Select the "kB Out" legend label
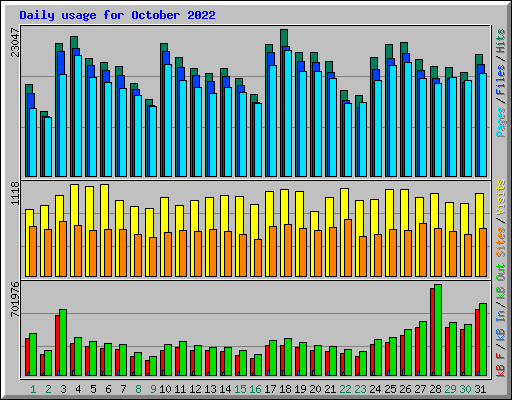Screen dimensions: 512x400 pyautogui.click(x=501, y=281)
